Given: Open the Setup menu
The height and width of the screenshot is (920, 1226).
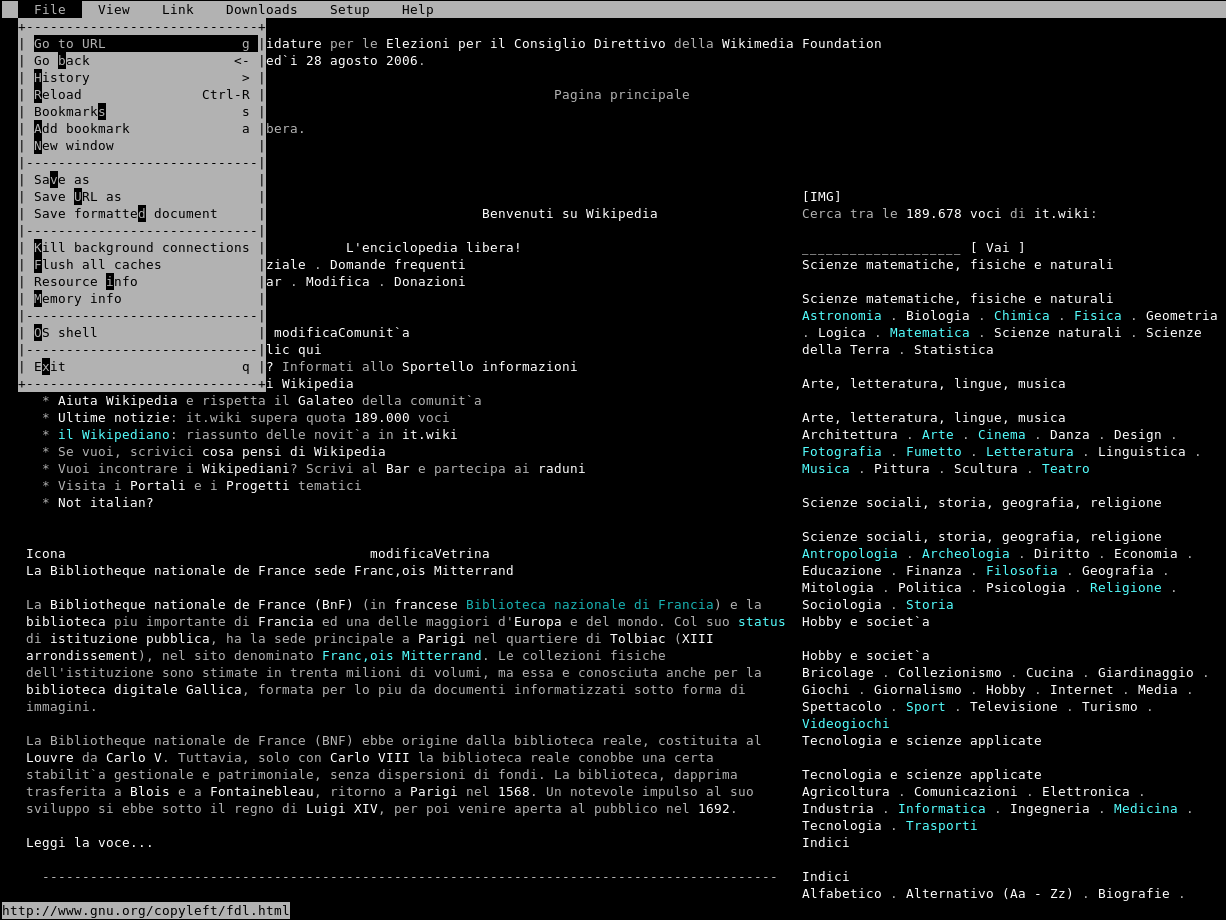Looking at the screenshot, I should click(x=350, y=9).
